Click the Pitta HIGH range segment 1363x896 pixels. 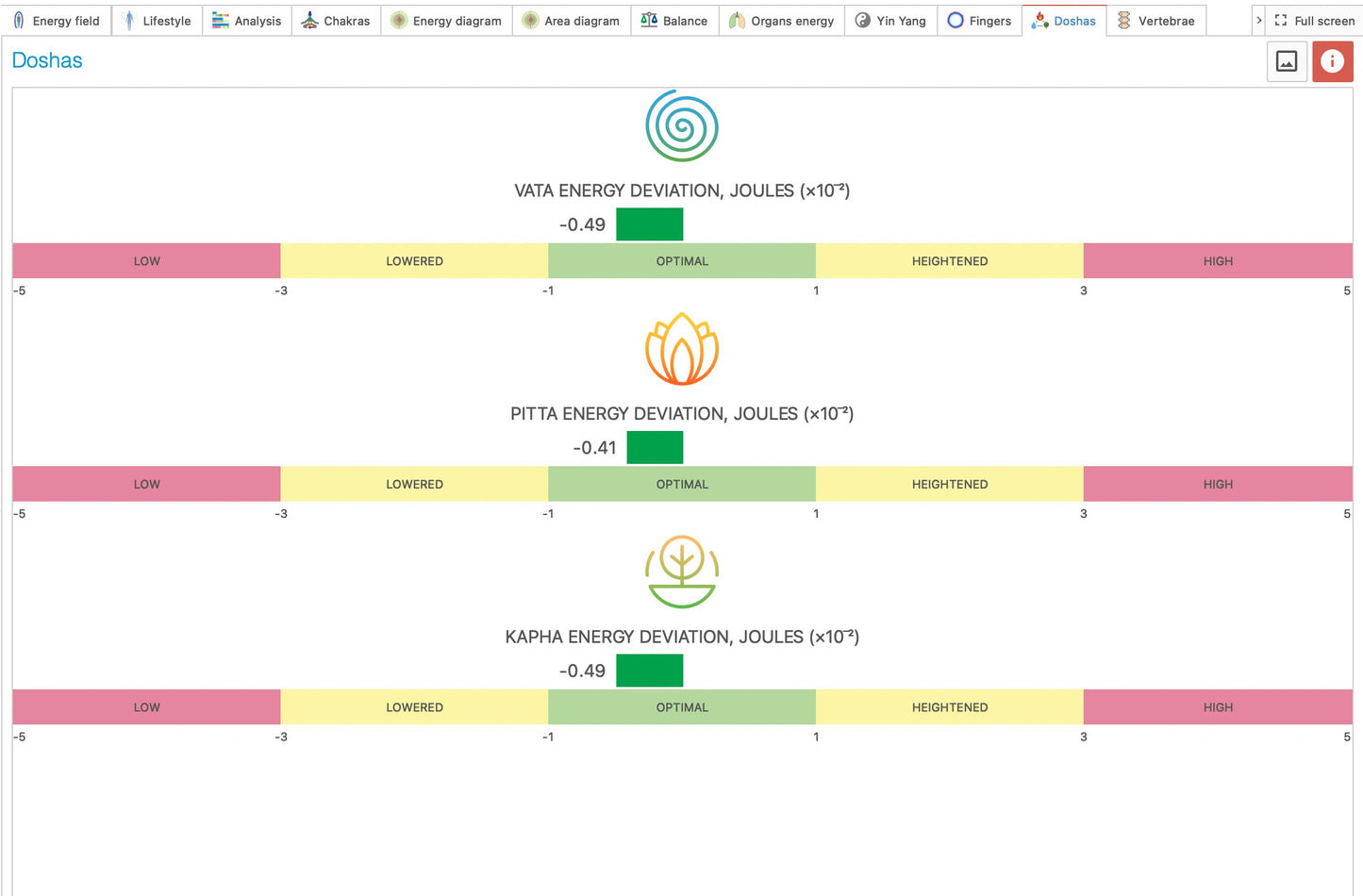pyautogui.click(x=1218, y=484)
